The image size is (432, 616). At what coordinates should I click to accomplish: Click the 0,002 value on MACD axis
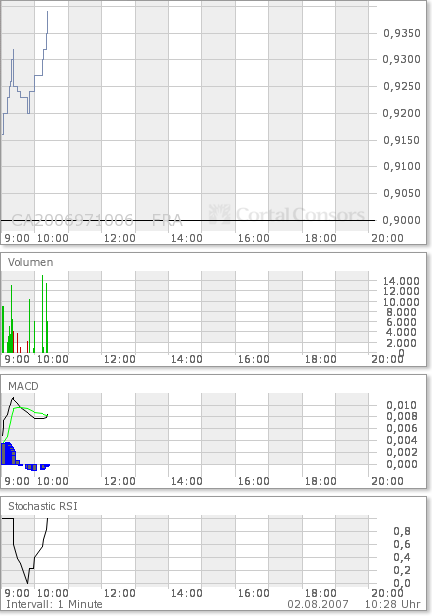401,452
